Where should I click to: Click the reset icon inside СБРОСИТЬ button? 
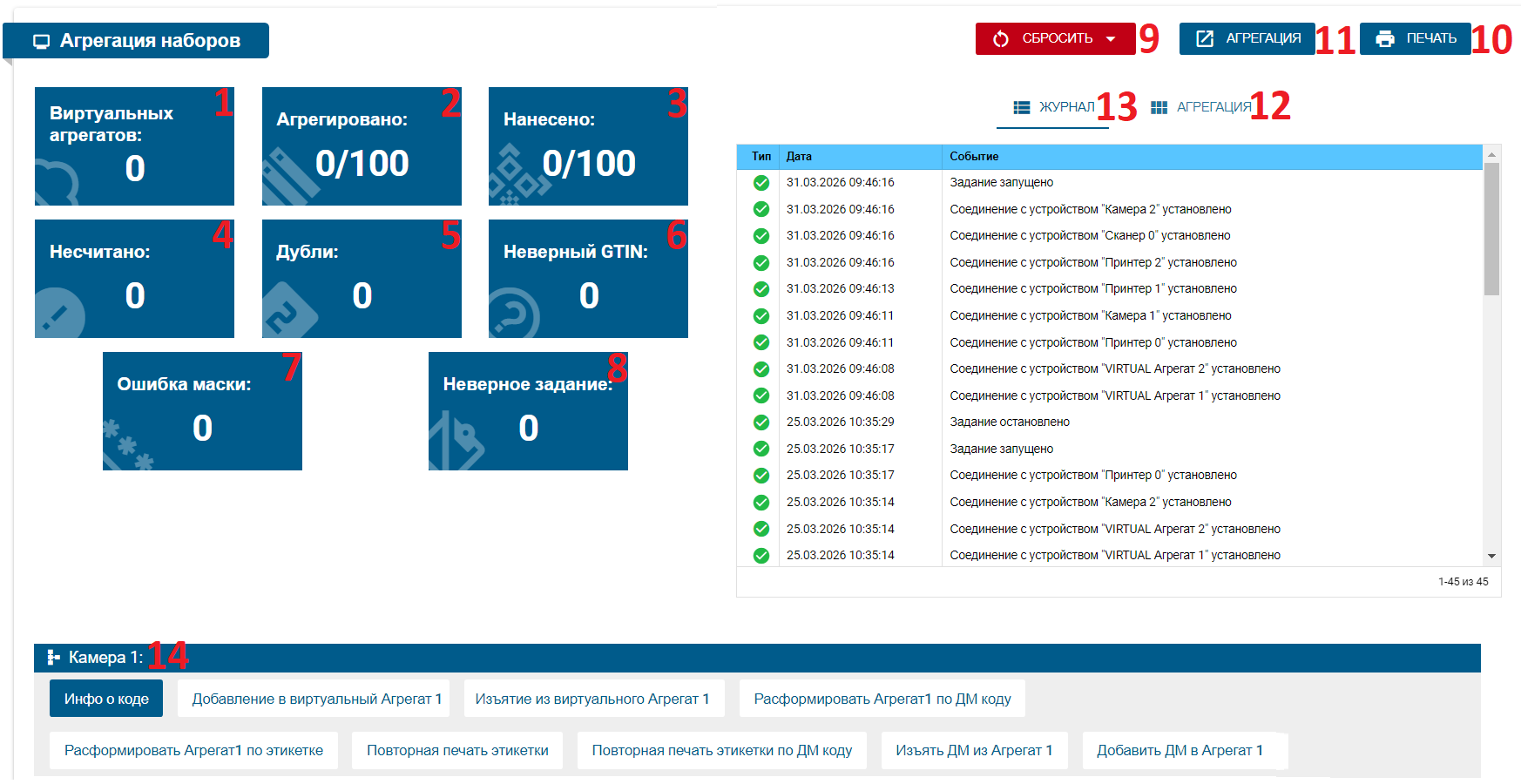point(1000,37)
